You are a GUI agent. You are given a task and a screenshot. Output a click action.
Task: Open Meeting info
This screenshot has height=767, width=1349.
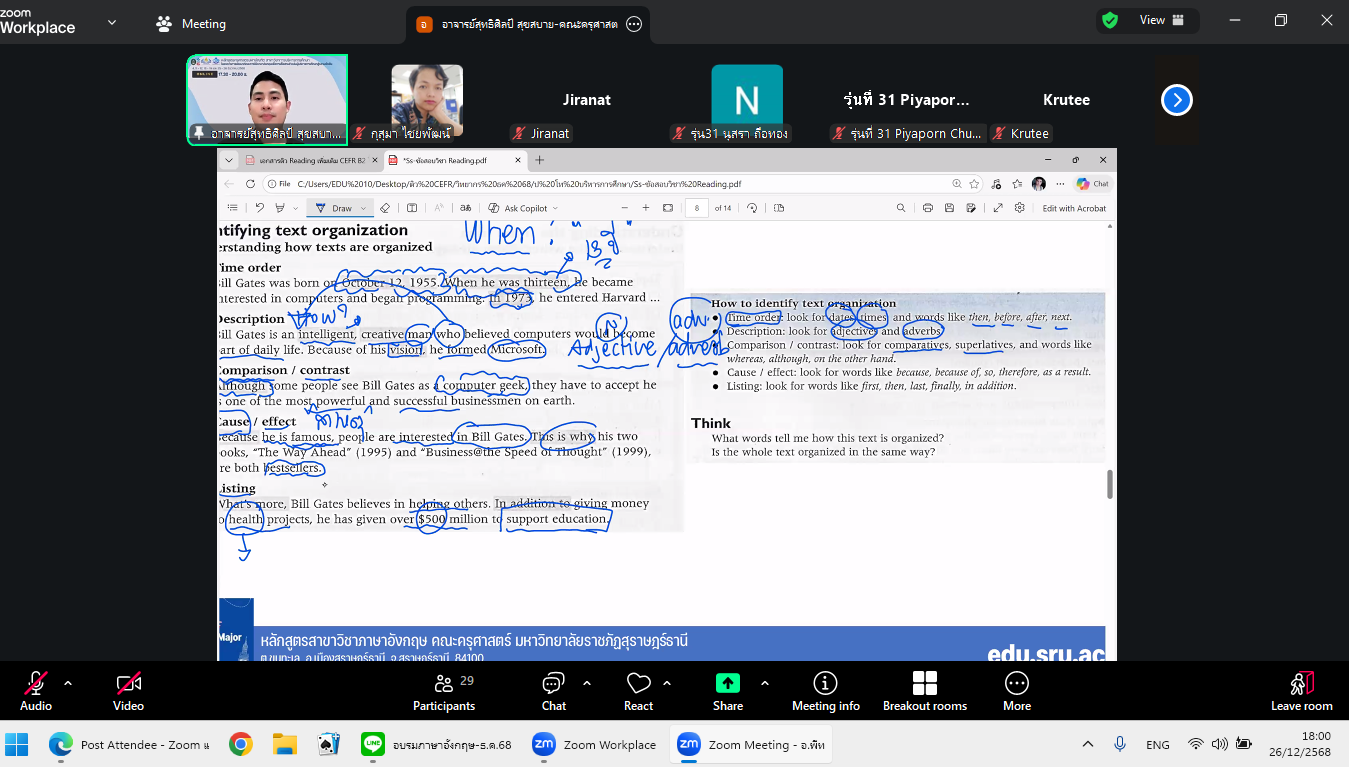click(825, 692)
